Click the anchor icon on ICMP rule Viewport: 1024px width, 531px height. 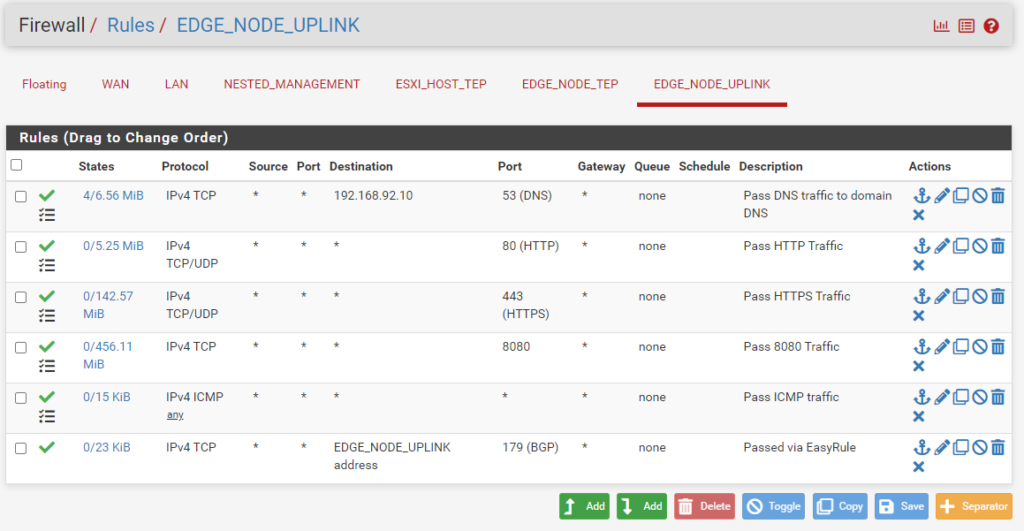pos(921,397)
